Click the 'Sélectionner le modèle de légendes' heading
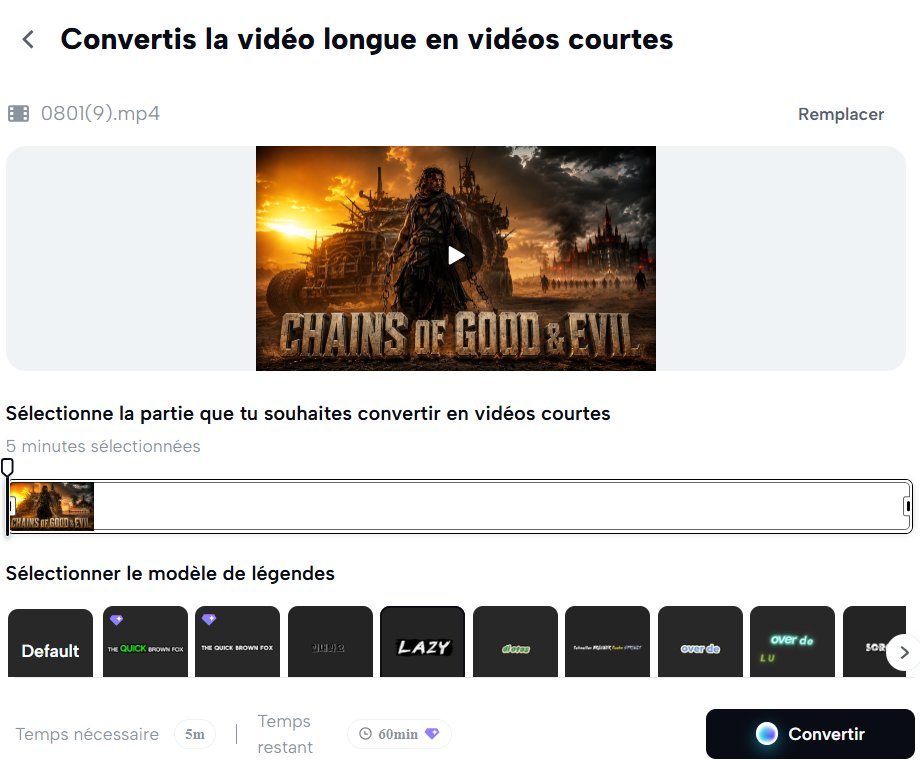Screen dimensions: 920x760 (x=170, y=573)
